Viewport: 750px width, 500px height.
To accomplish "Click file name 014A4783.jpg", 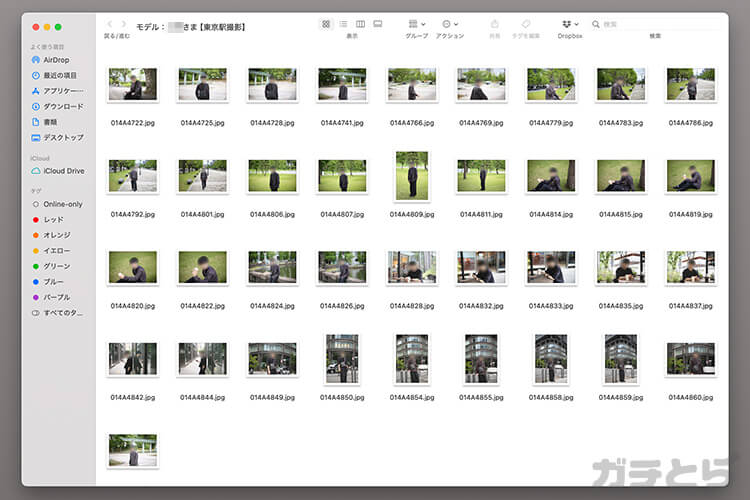I will [x=621, y=123].
